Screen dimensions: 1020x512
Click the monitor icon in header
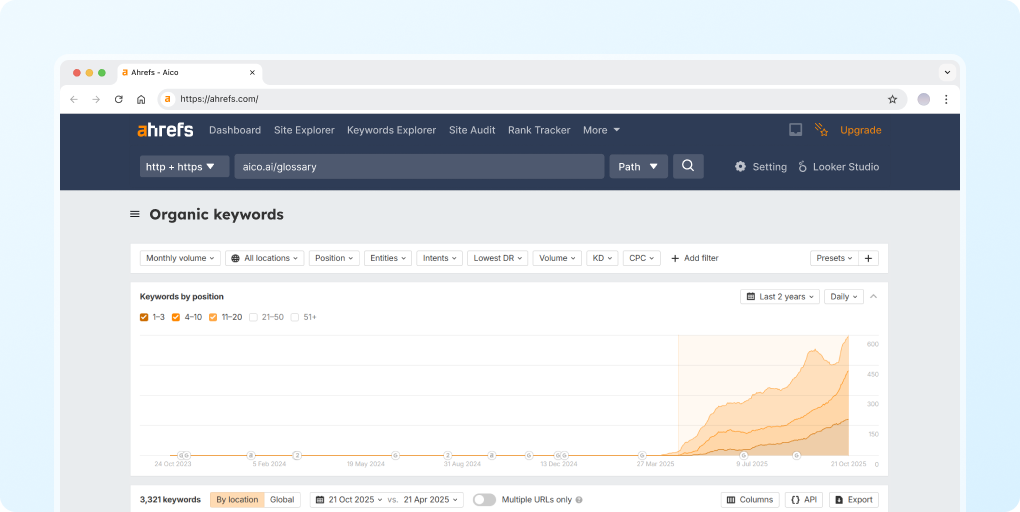[x=795, y=130]
